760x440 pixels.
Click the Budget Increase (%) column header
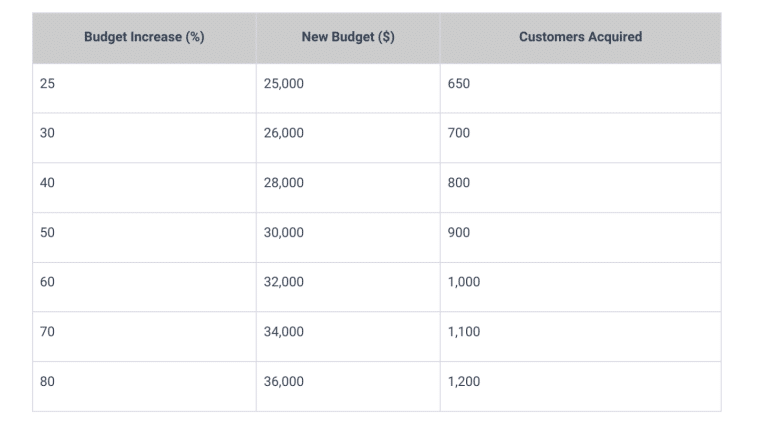click(144, 38)
